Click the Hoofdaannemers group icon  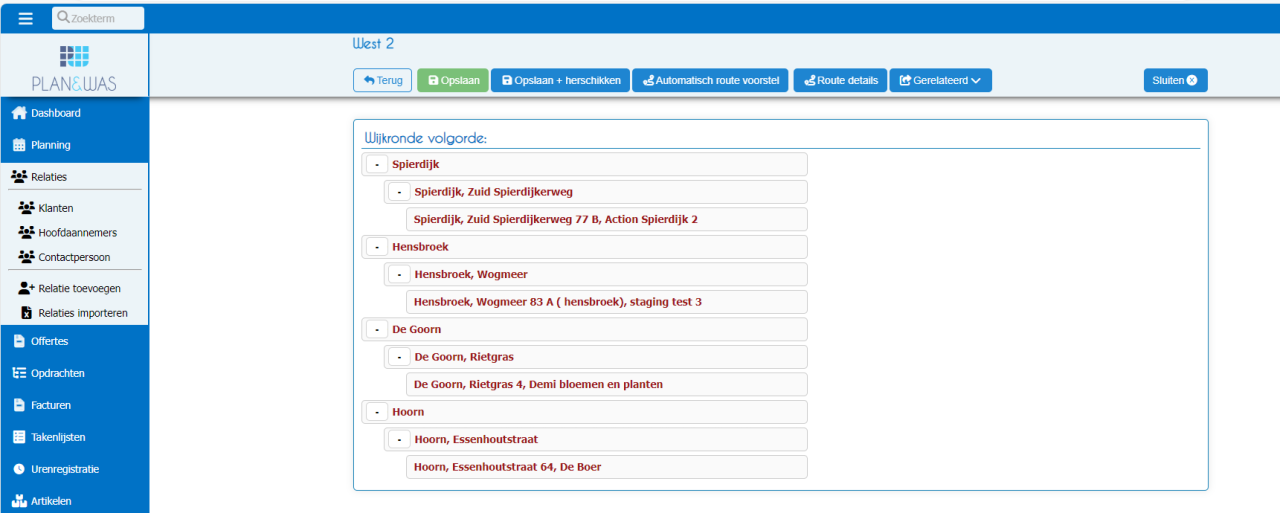[27, 232]
